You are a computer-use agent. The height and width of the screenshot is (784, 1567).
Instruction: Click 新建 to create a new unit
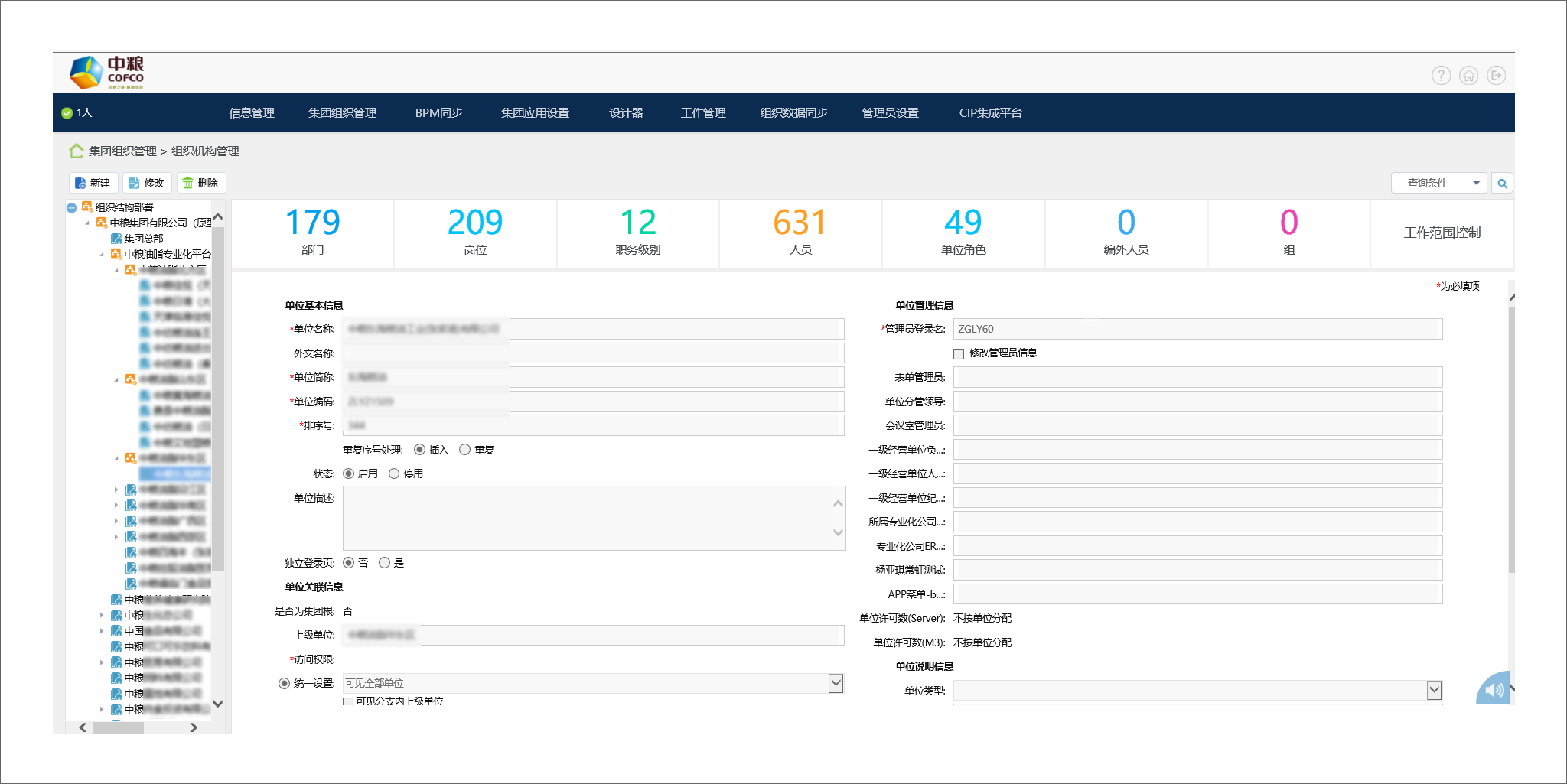(93, 183)
